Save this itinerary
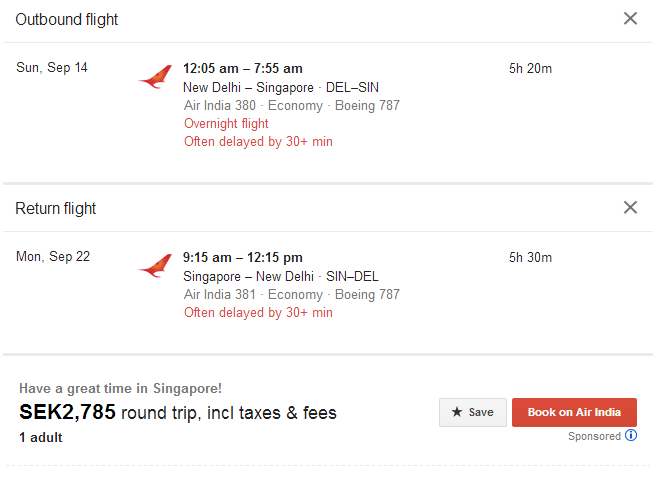666x482 pixels. [x=473, y=412]
